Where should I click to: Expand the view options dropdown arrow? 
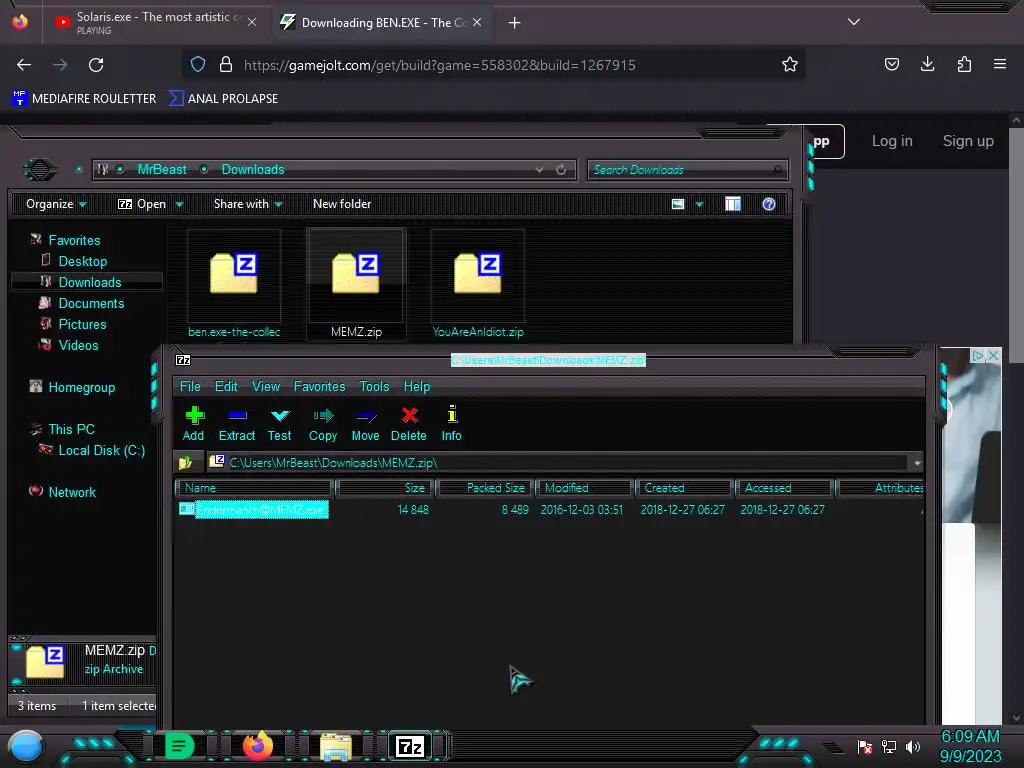click(x=699, y=204)
